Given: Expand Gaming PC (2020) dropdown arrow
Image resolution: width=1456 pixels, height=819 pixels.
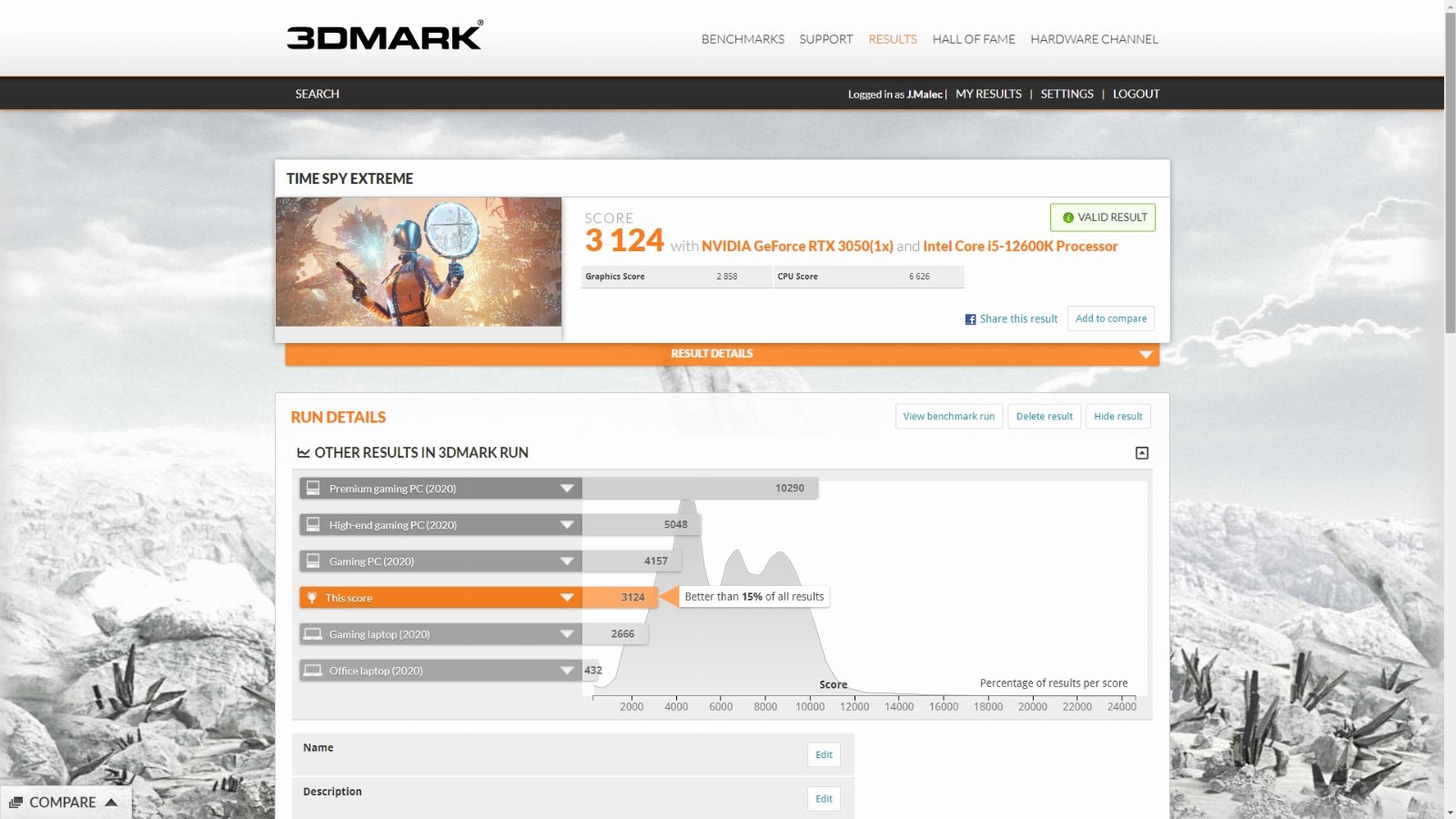Looking at the screenshot, I should 567,561.
